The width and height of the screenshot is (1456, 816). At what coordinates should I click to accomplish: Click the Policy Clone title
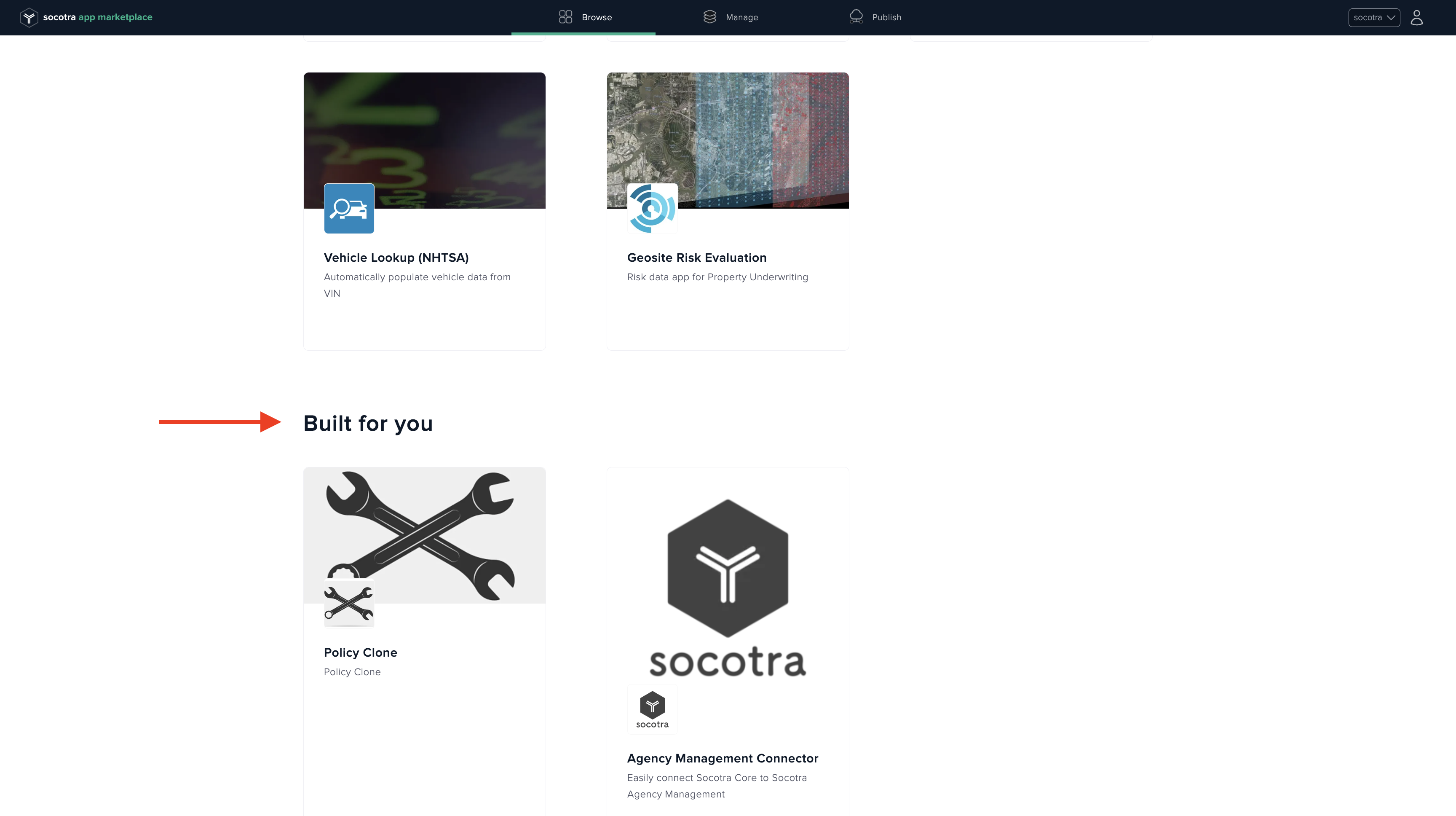click(360, 652)
